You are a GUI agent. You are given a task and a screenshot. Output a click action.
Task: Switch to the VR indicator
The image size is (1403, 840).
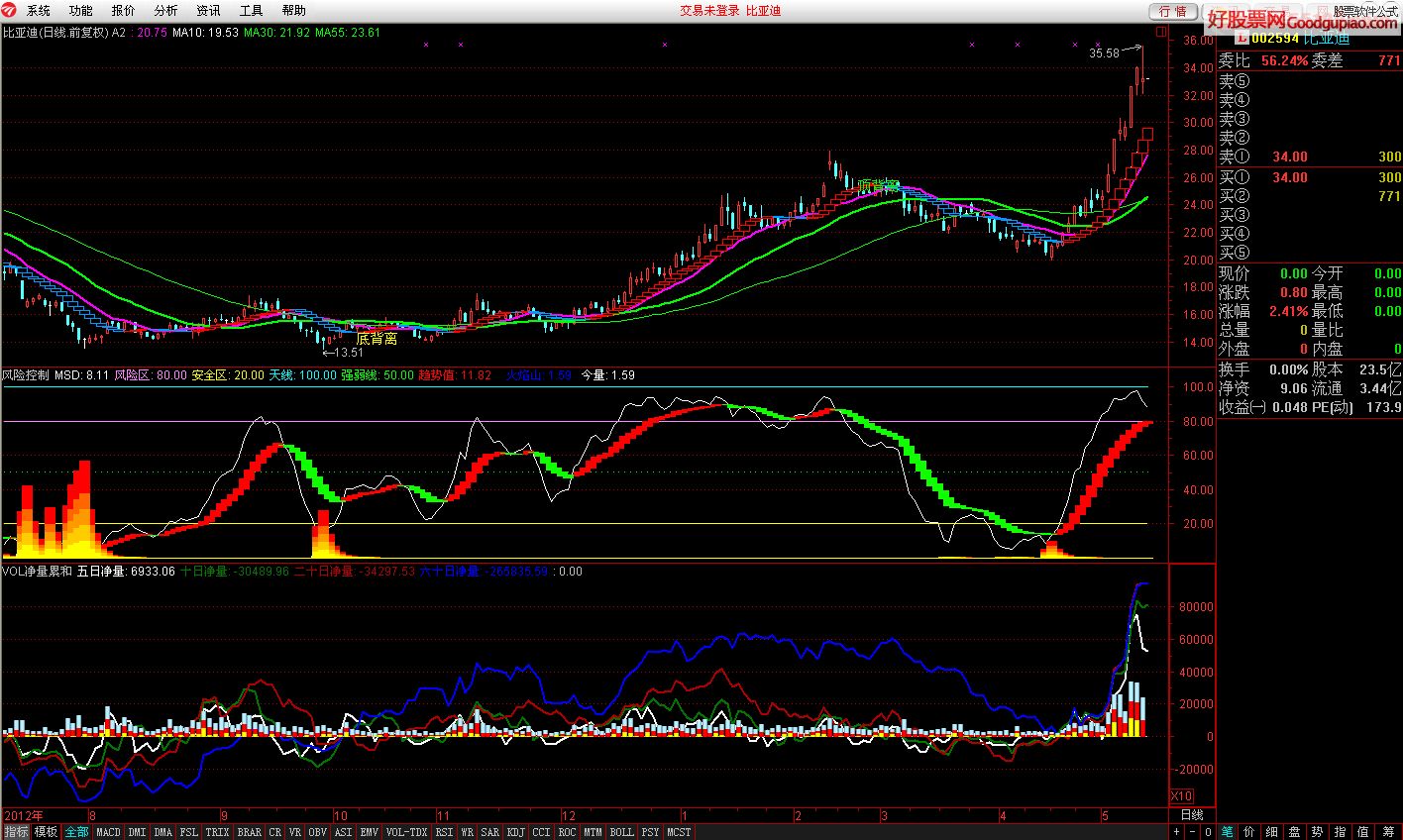tap(295, 831)
